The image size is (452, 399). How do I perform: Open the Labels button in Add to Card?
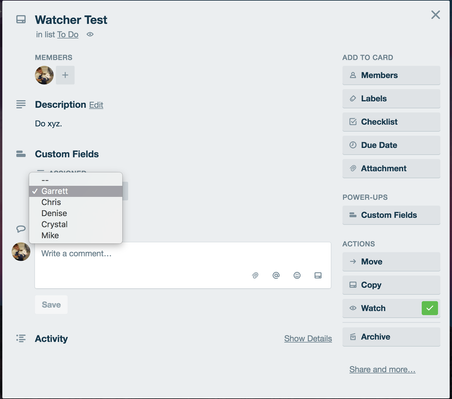click(x=391, y=99)
